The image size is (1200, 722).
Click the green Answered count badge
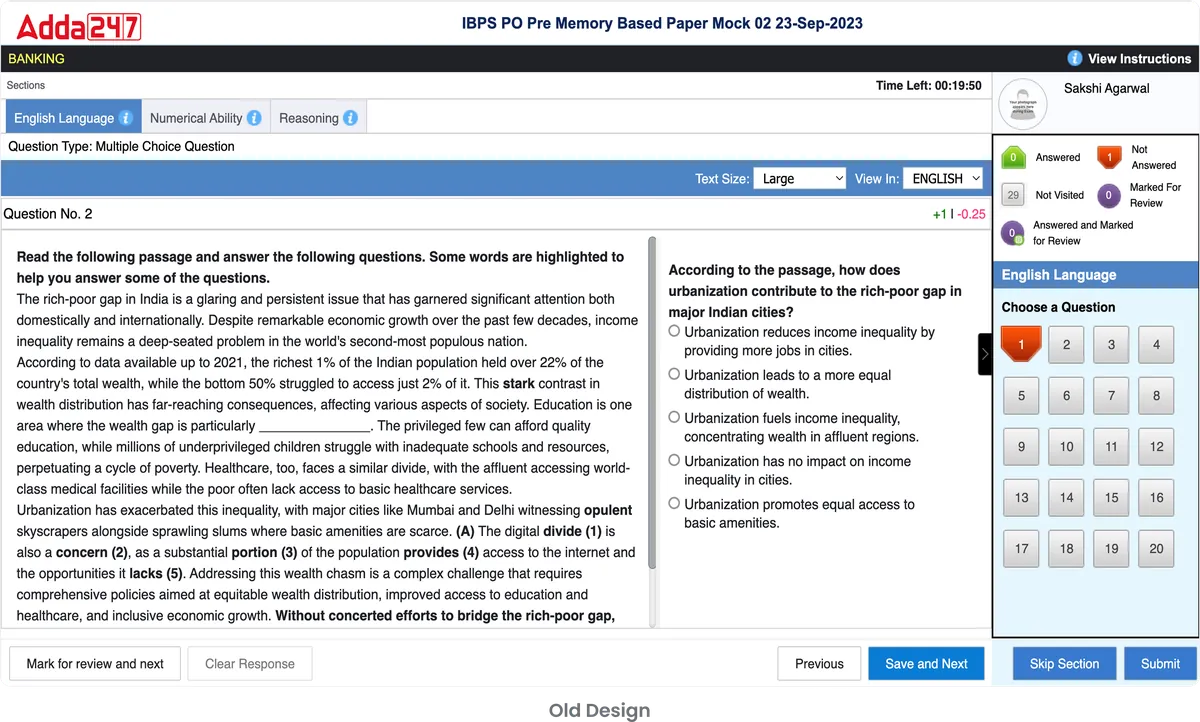click(x=1014, y=157)
